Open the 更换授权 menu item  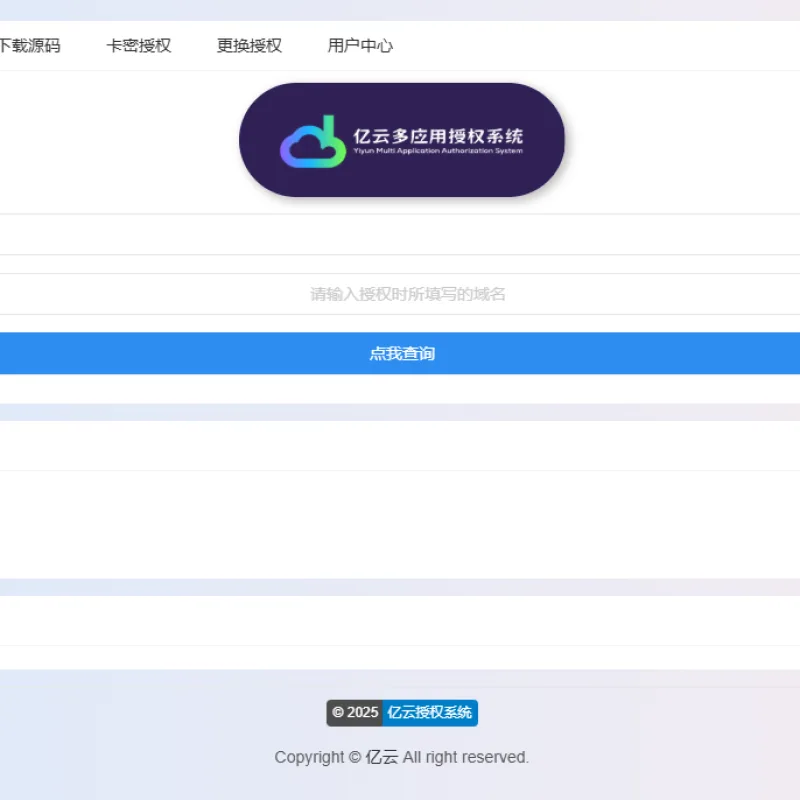(249, 46)
